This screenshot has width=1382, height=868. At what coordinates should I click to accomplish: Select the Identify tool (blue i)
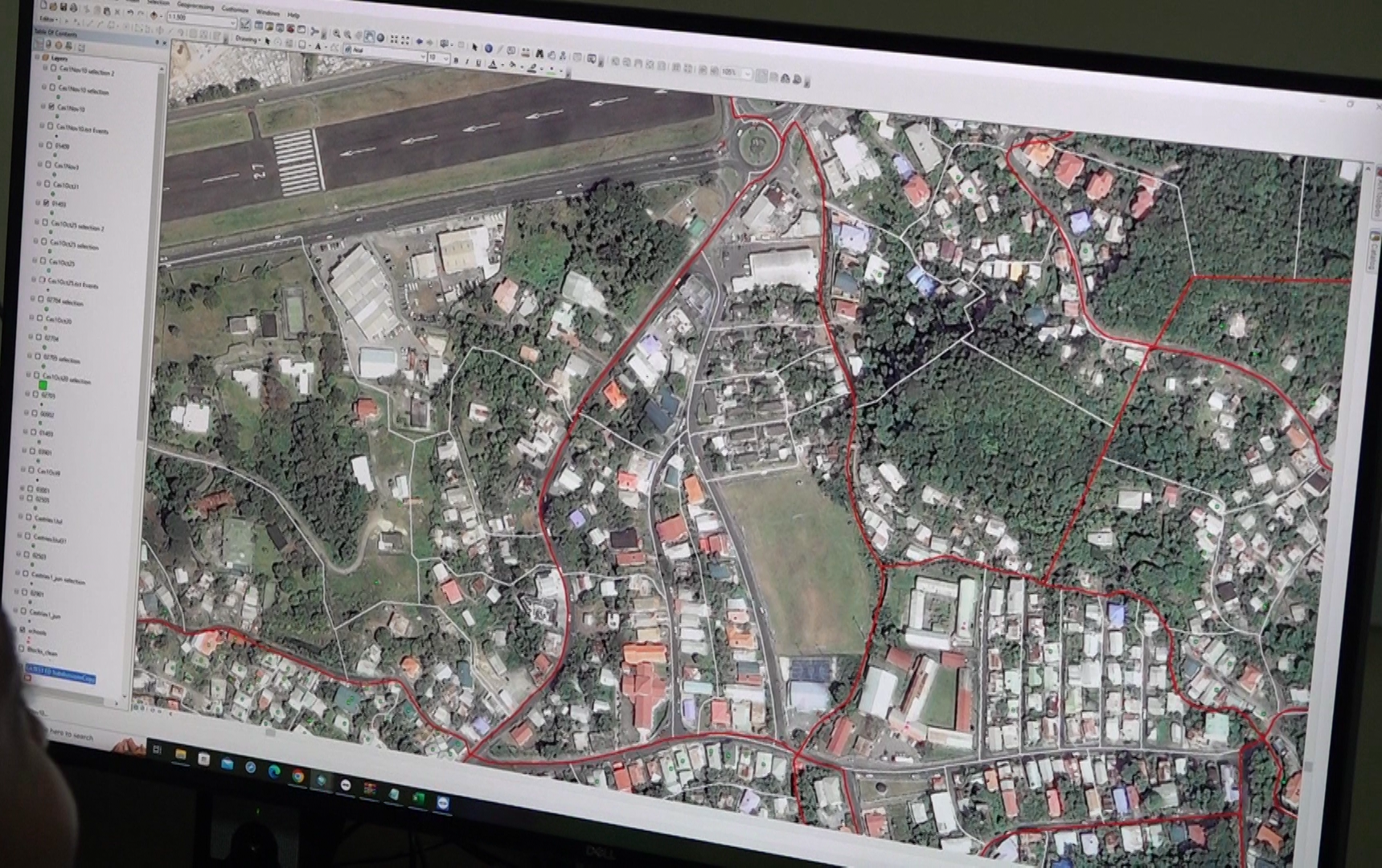coord(489,48)
